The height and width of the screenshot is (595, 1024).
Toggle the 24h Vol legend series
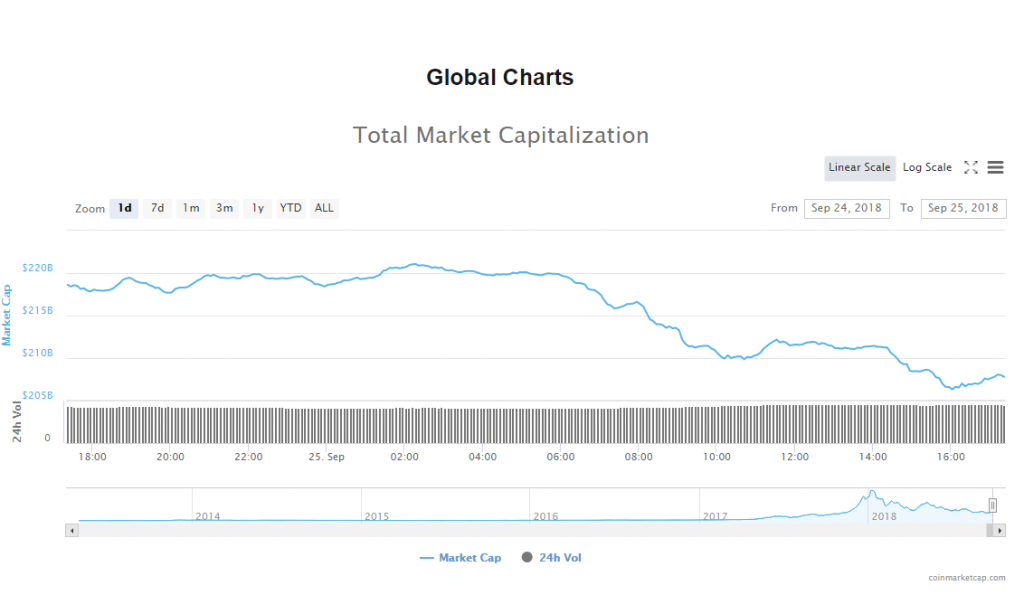(x=551, y=558)
